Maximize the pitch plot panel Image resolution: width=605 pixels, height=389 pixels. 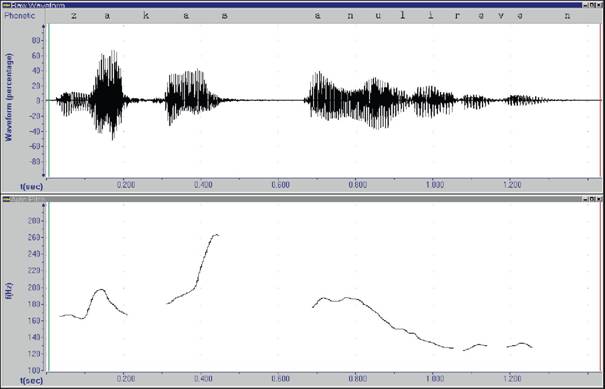tap(592, 199)
